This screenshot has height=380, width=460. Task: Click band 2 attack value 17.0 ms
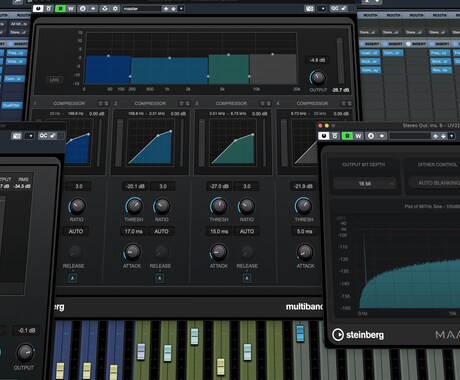(133, 231)
